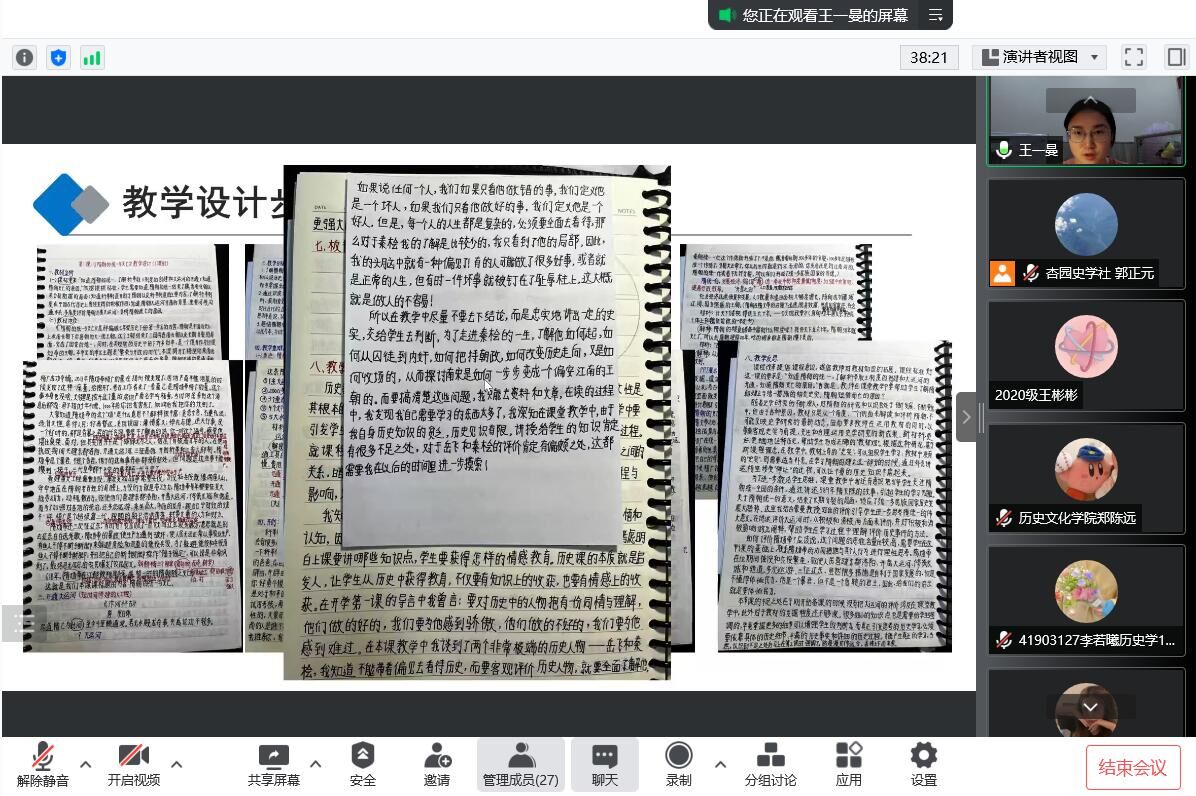Open the blue security shield icon
This screenshot has height=796, width=1196.
(x=58, y=58)
